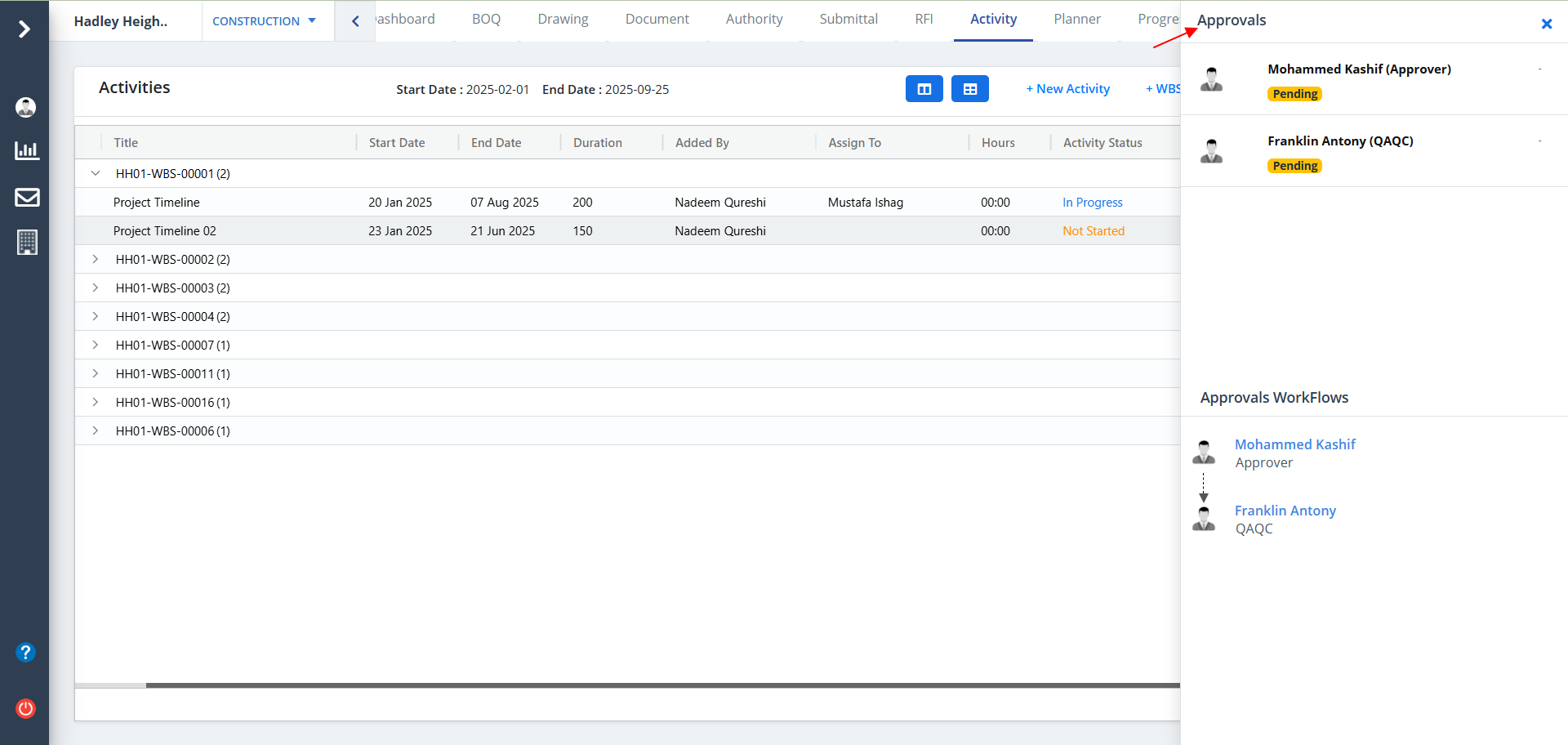1568x745 pixels.
Task: Click the red power logout icon
Action: (25, 708)
